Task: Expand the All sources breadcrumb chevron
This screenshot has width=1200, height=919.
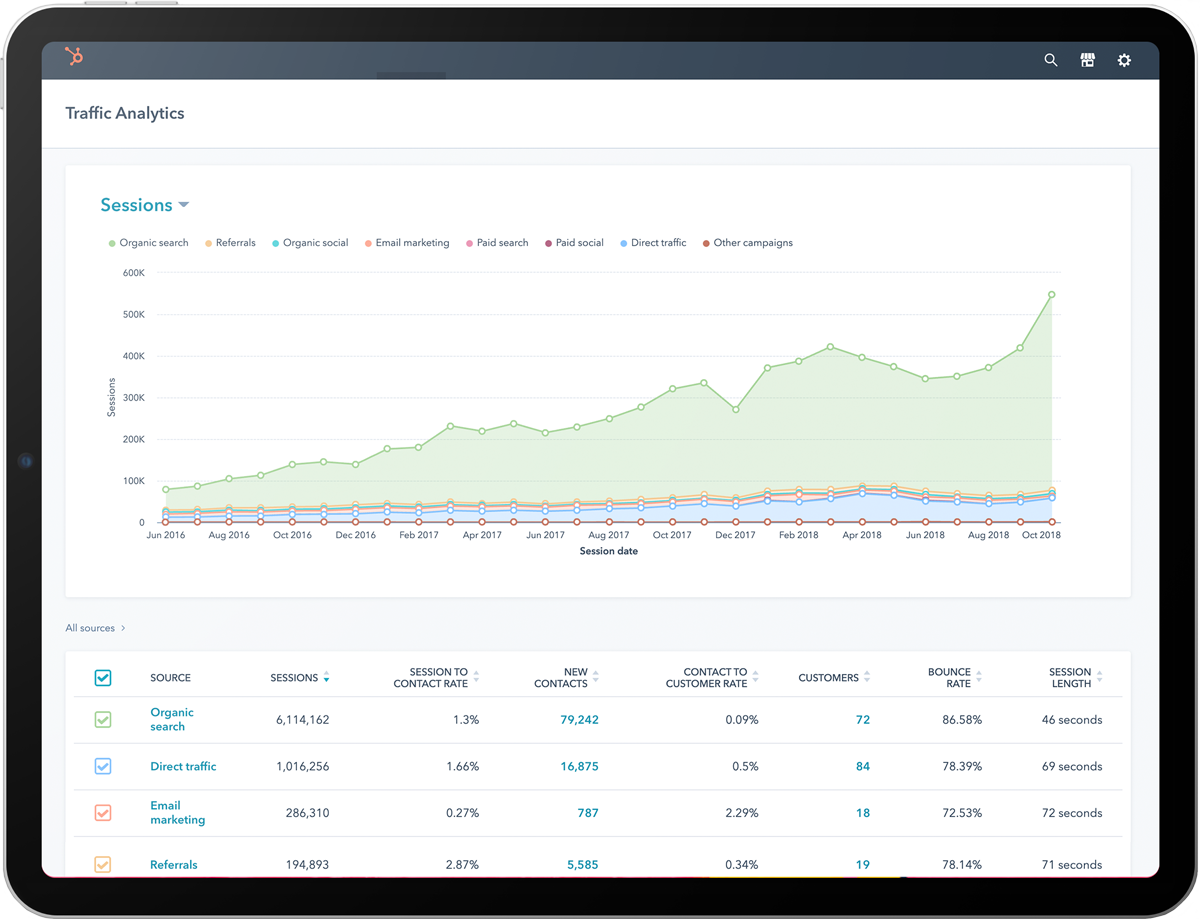Action: click(x=123, y=628)
